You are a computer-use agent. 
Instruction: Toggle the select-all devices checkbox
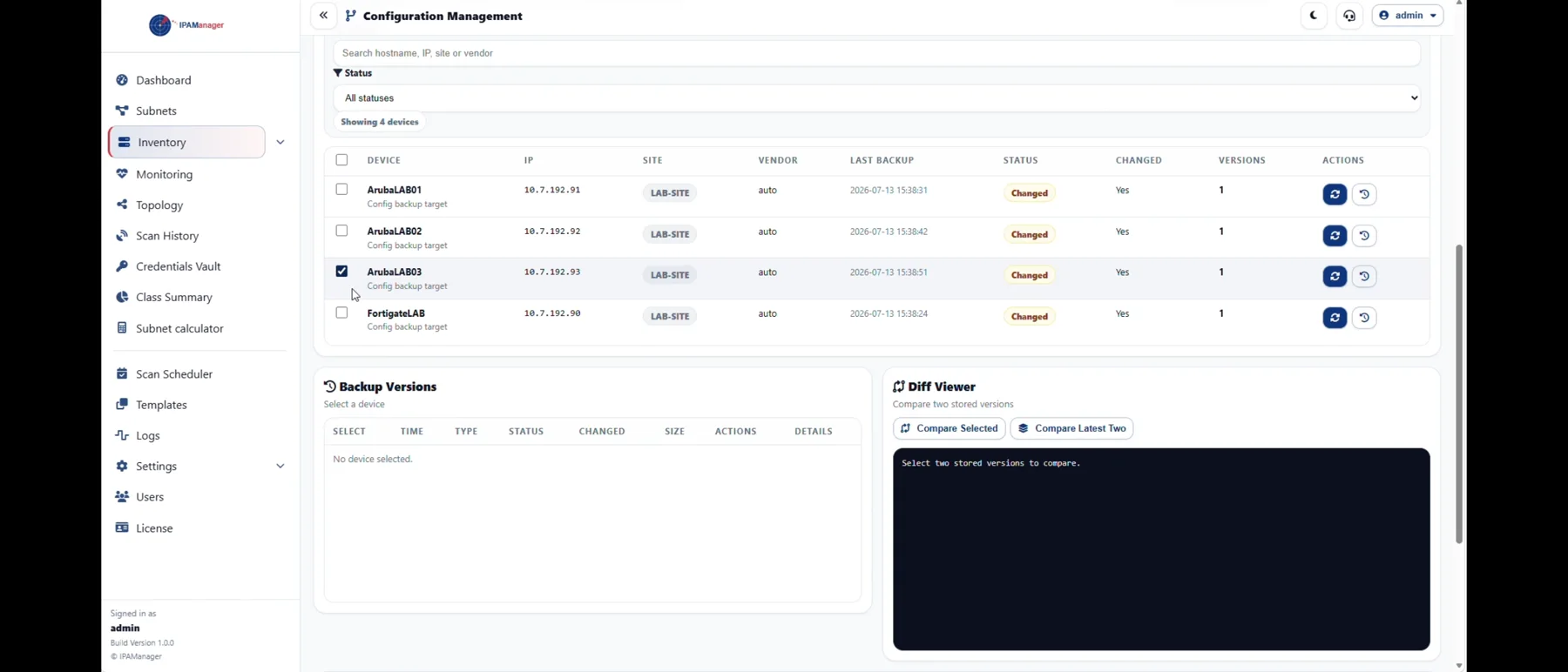point(341,160)
